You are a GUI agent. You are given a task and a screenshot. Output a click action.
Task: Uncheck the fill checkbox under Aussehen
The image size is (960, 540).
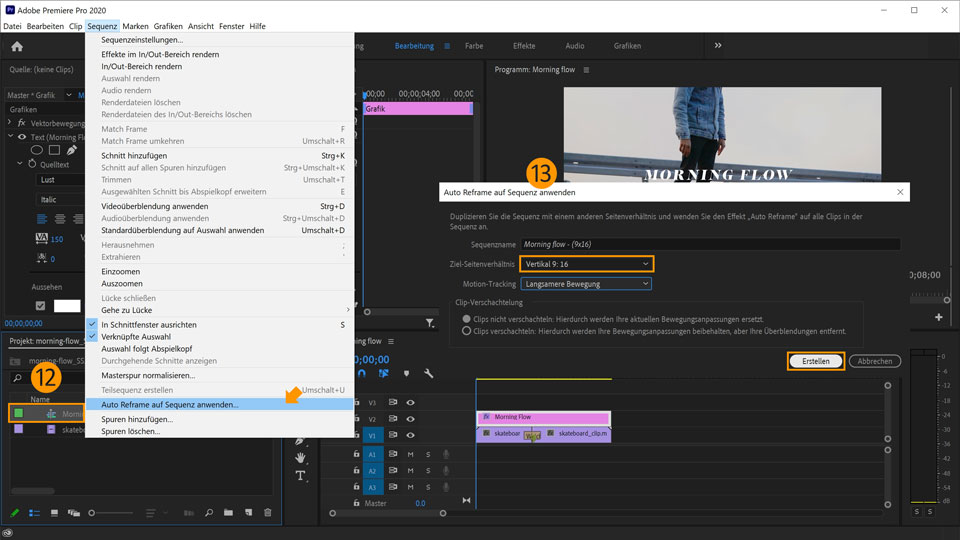click(x=41, y=306)
